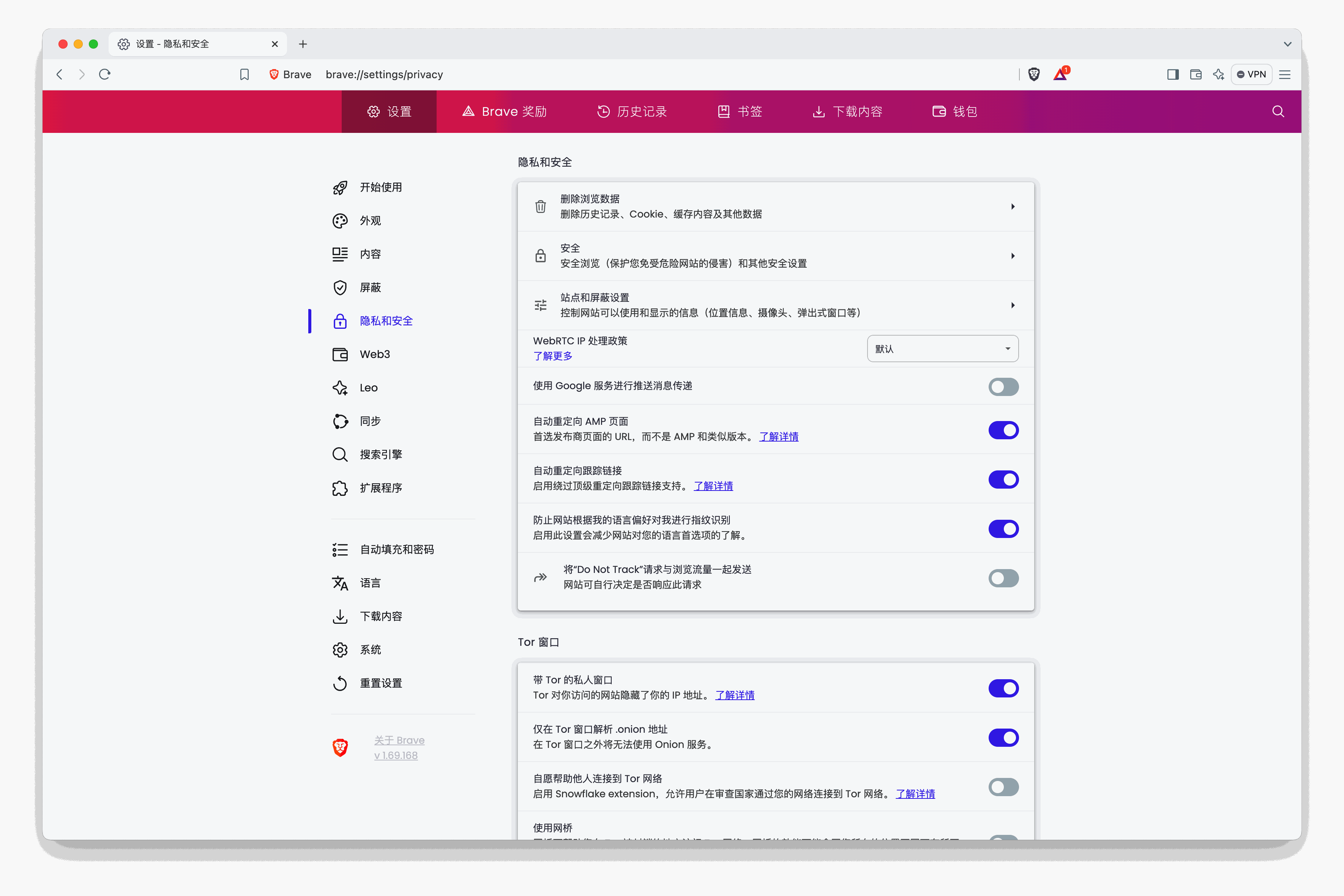Expand the 站点和屏蔽设置 row arrow
The height and width of the screenshot is (896, 1344).
[x=1013, y=305]
